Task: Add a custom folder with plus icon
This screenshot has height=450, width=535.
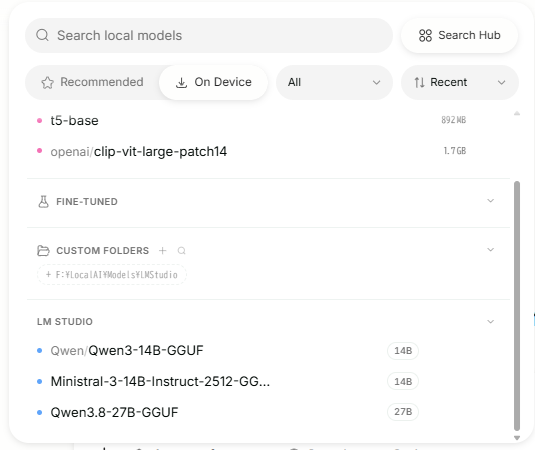Action: pos(162,251)
